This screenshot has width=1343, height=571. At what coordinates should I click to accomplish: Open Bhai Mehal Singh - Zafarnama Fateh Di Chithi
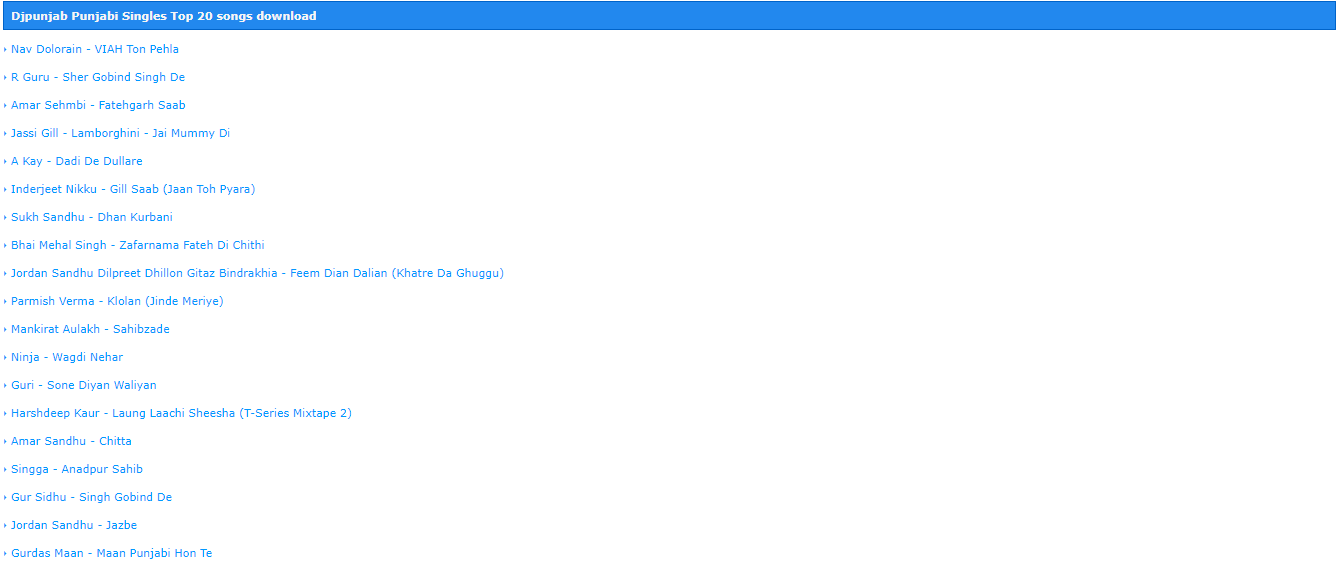tap(138, 245)
